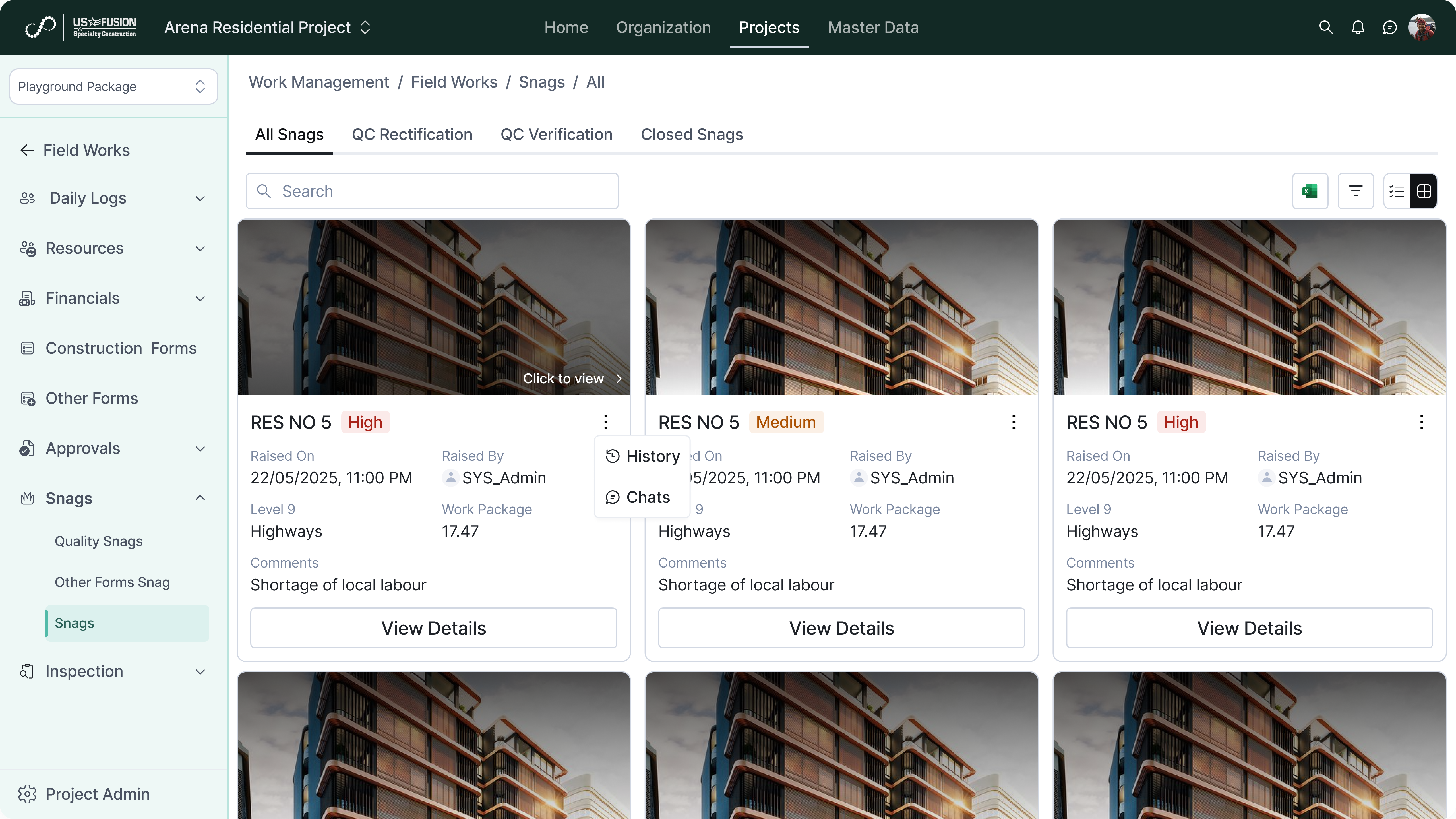Open the Medium snag card building image
Image resolution: width=1456 pixels, height=819 pixels.
click(x=842, y=307)
